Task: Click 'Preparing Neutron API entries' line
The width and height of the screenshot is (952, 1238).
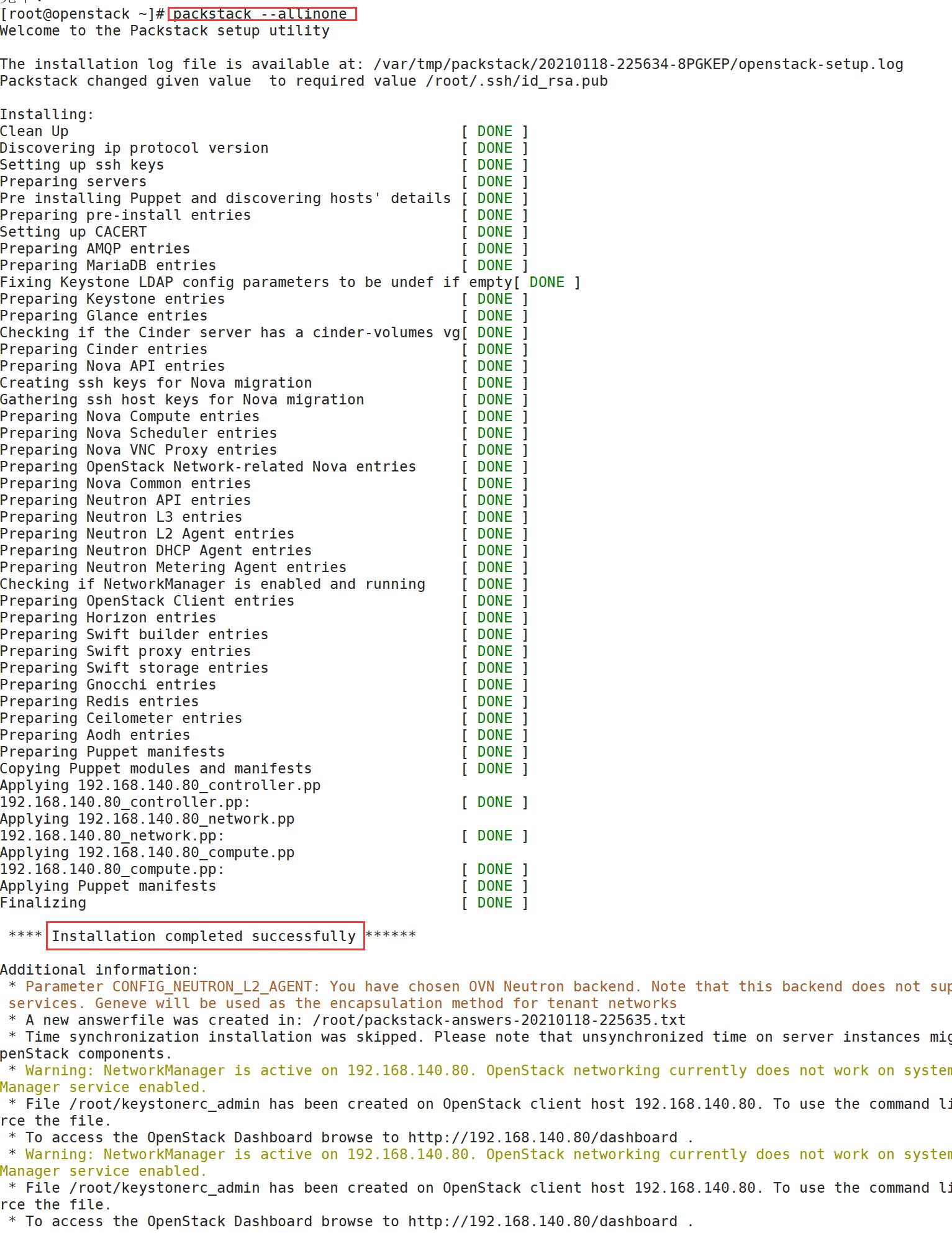Action: click(x=125, y=501)
